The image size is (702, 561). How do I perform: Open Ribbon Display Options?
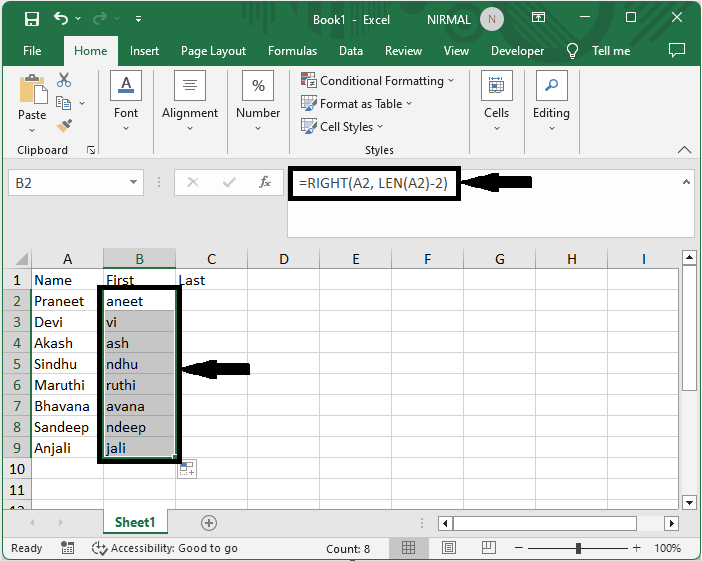pyautogui.click(x=538, y=17)
